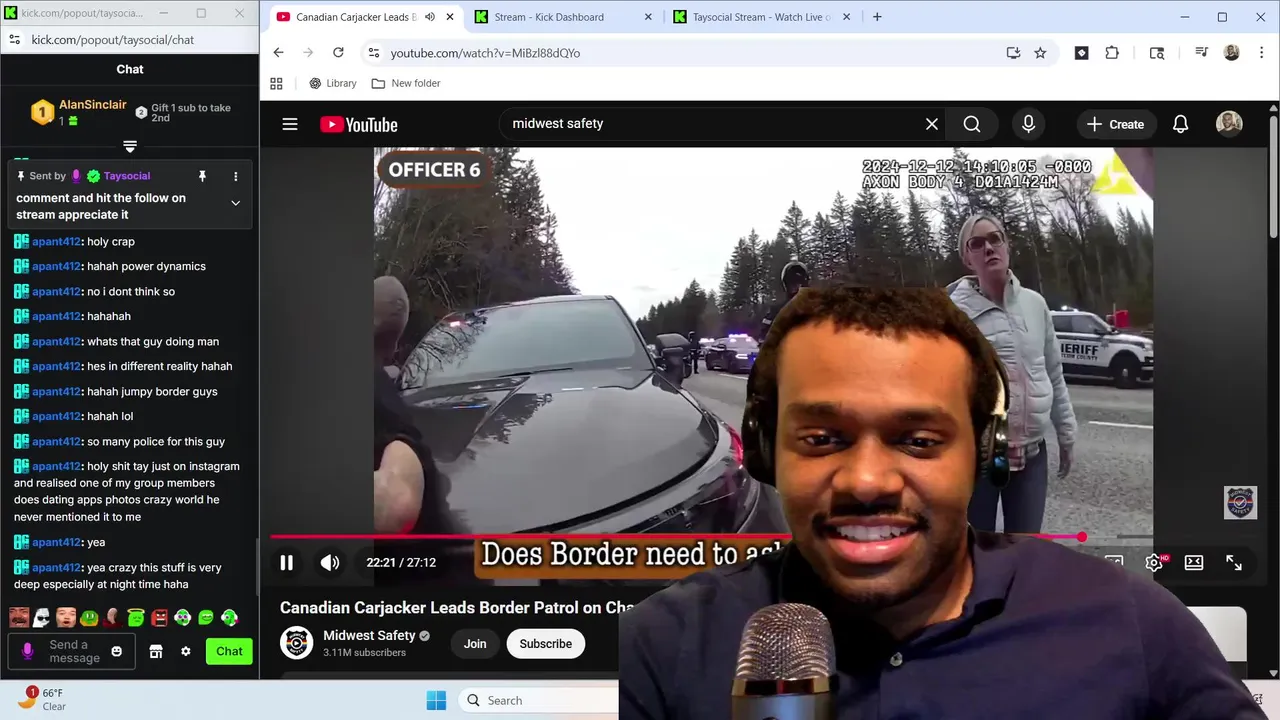This screenshot has width=1280, height=720.
Task: Open the Kick emoji picker smiley
Action: click(117, 651)
